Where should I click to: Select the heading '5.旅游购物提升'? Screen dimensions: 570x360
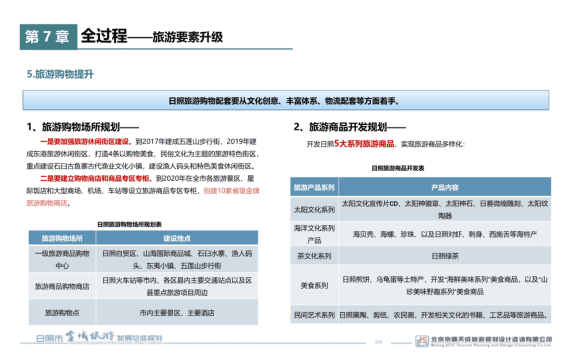tap(60, 74)
